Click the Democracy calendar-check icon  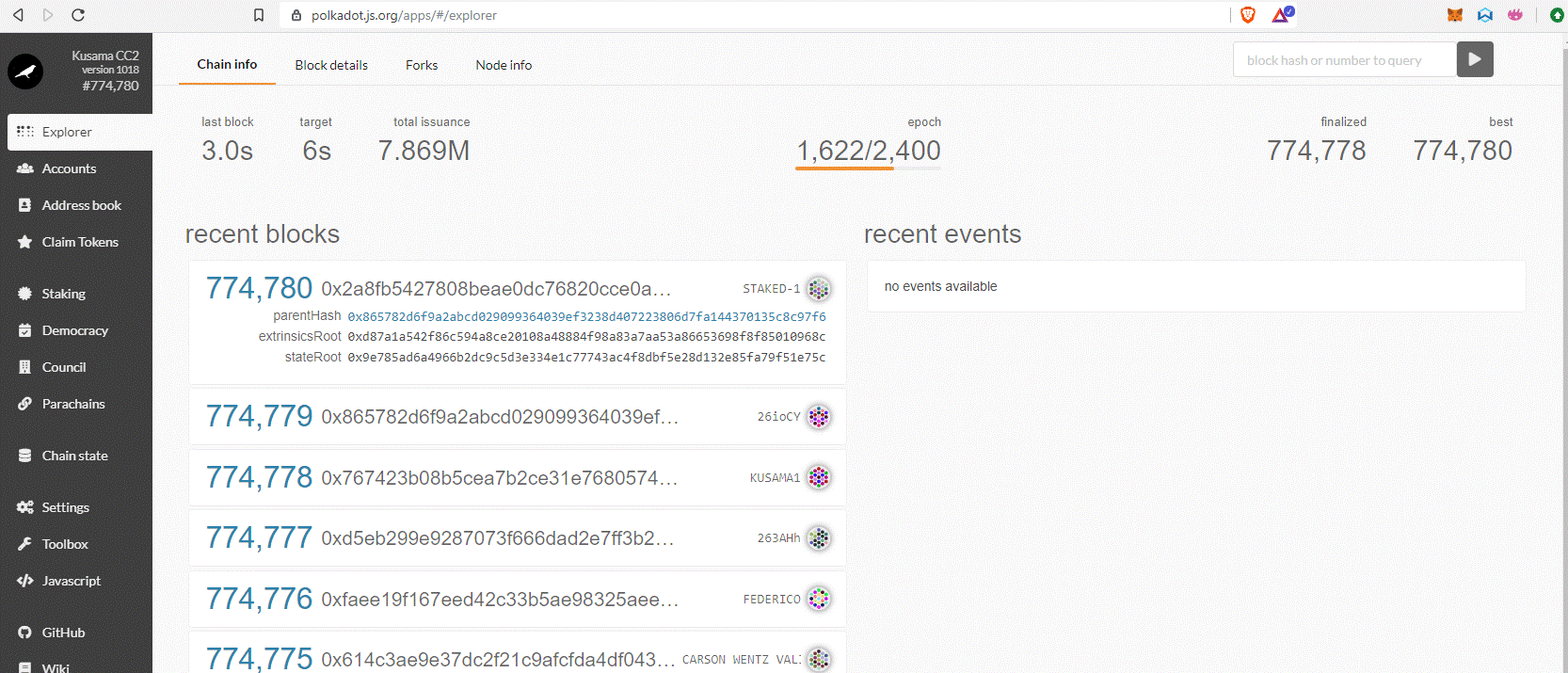(25, 330)
